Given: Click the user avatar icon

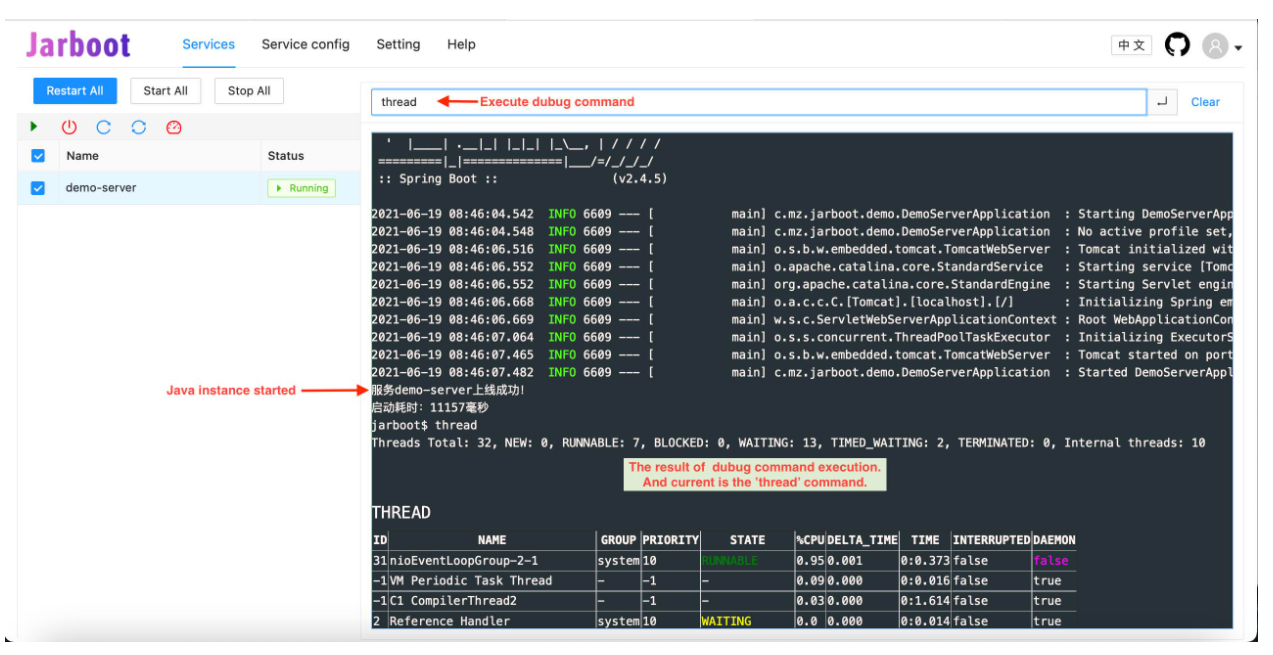Looking at the screenshot, I should (x=1215, y=46).
